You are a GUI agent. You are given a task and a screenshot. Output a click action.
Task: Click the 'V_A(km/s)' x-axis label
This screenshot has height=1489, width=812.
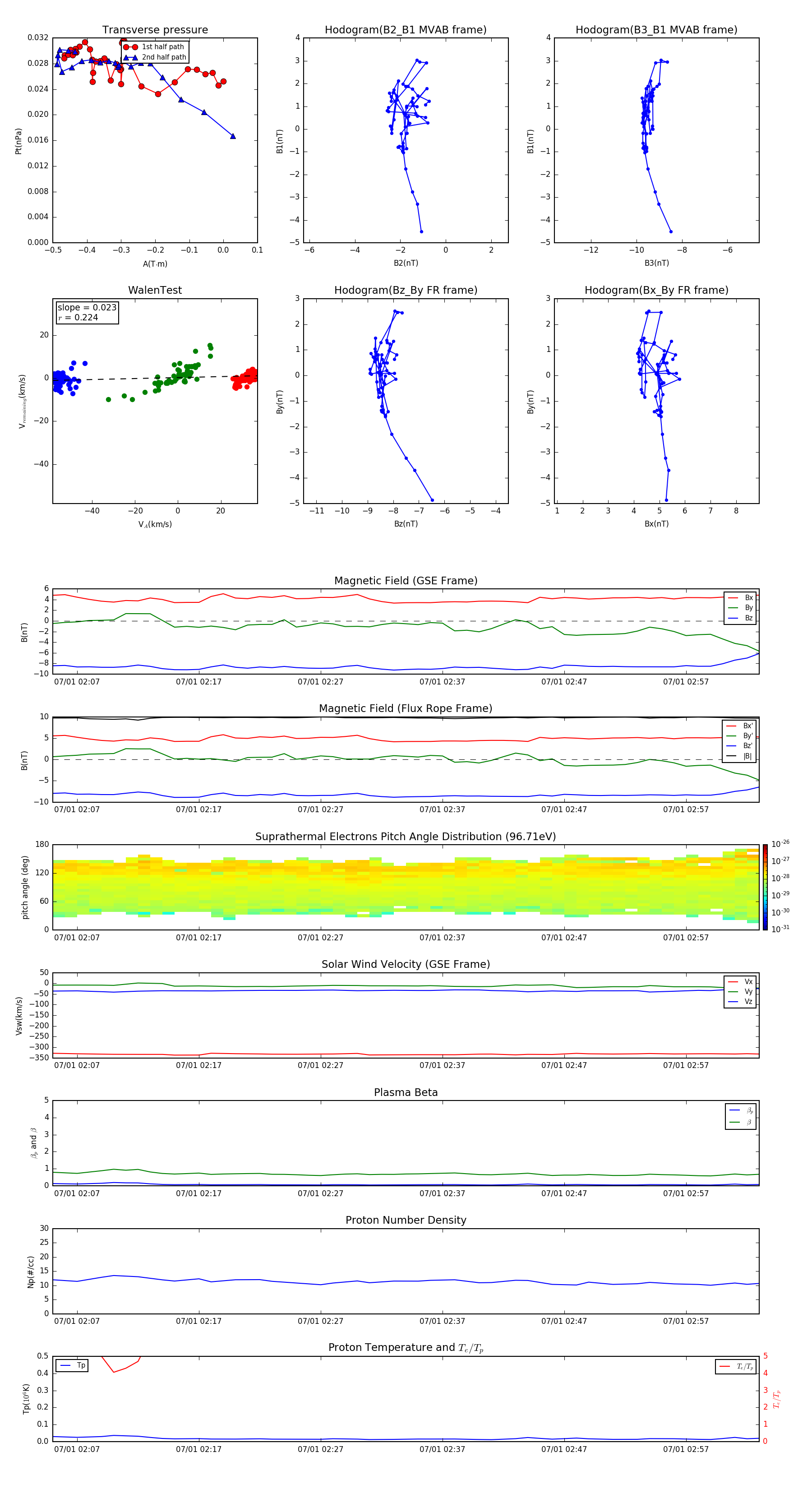pyautogui.click(x=155, y=524)
